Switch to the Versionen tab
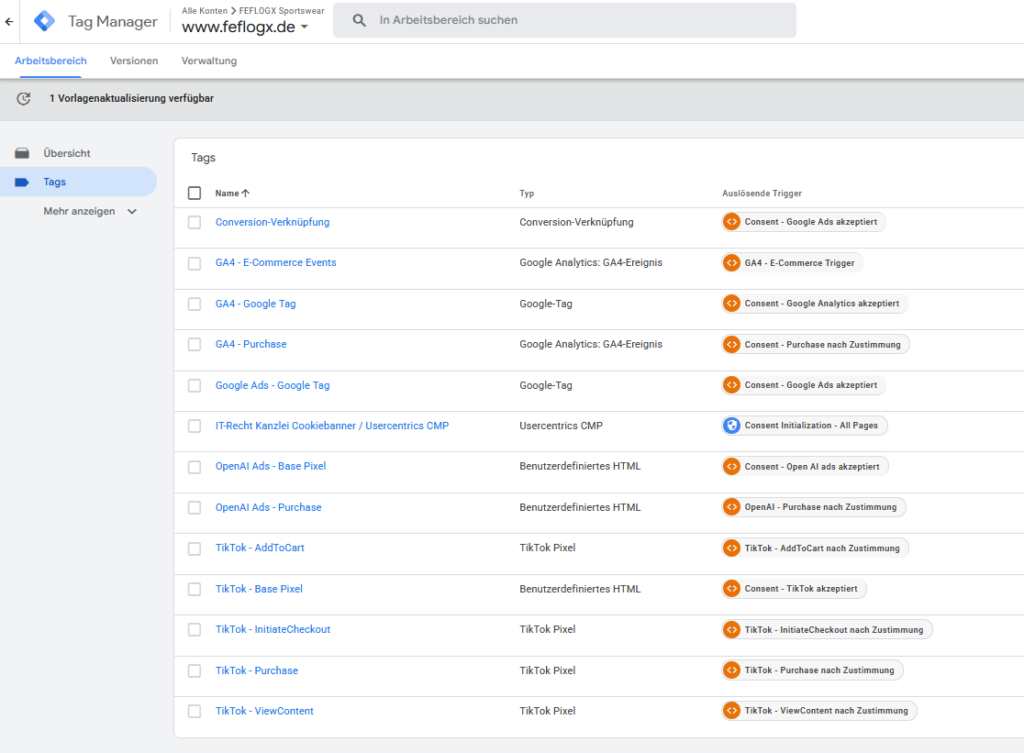 coord(134,61)
